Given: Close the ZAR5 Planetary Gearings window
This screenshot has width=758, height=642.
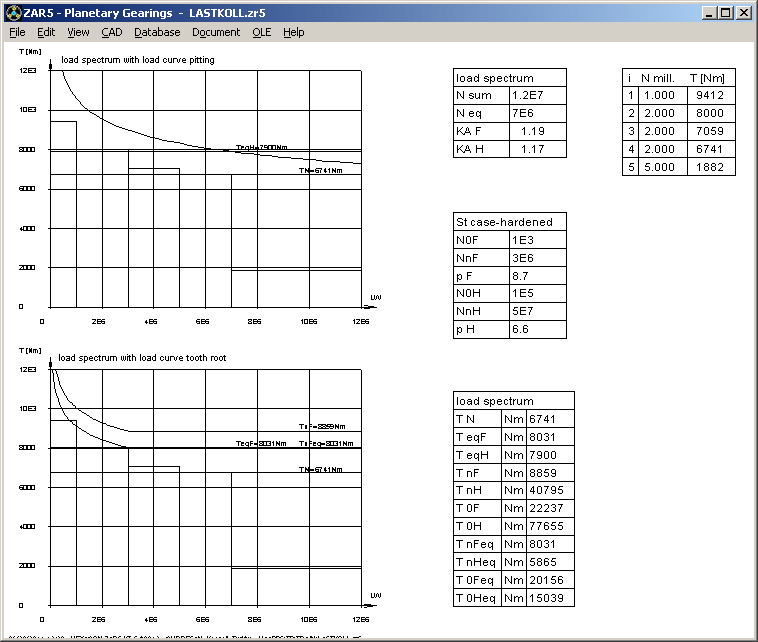Looking at the screenshot, I should pos(743,13).
